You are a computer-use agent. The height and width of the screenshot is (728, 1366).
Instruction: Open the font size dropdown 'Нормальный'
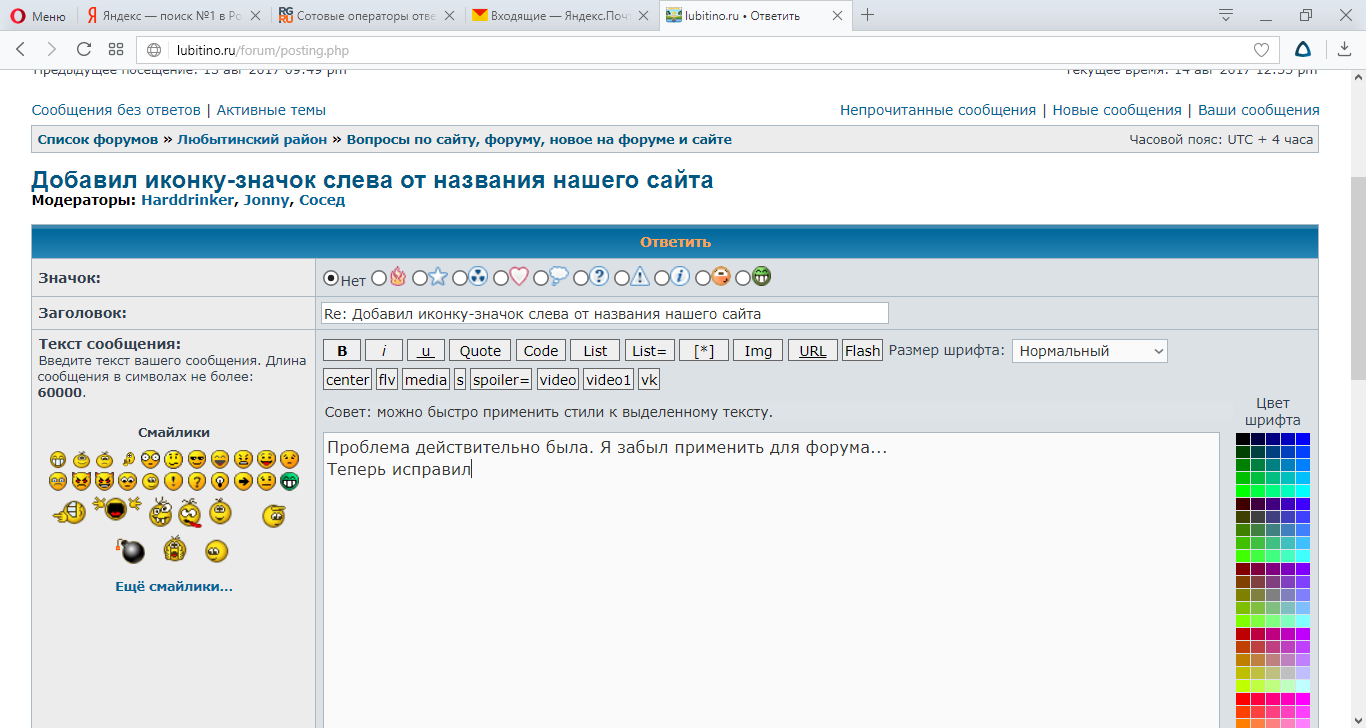click(1089, 351)
